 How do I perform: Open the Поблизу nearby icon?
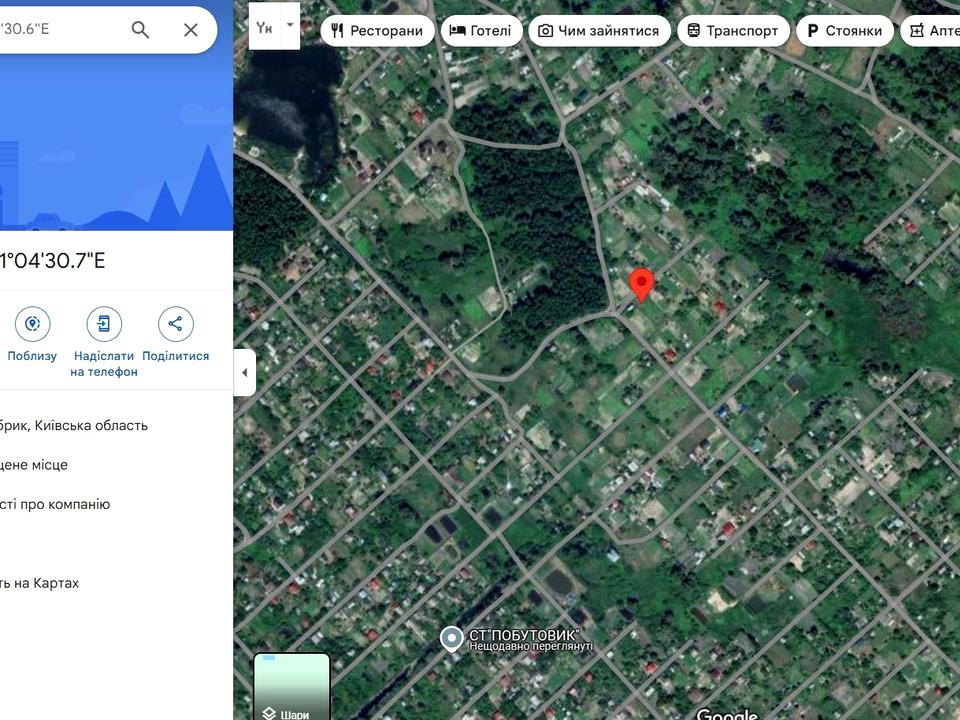click(x=32, y=324)
